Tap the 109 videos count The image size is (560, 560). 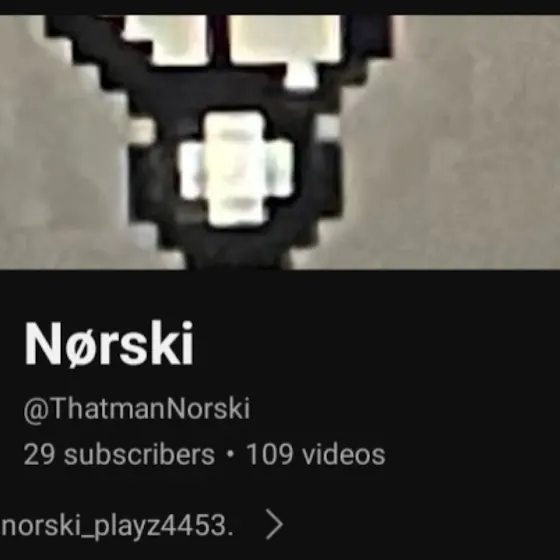click(x=316, y=454)
